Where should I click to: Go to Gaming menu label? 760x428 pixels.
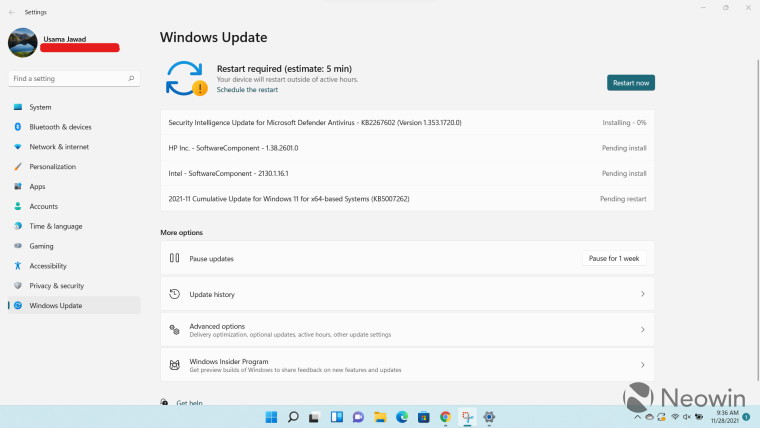click(41, 246)
